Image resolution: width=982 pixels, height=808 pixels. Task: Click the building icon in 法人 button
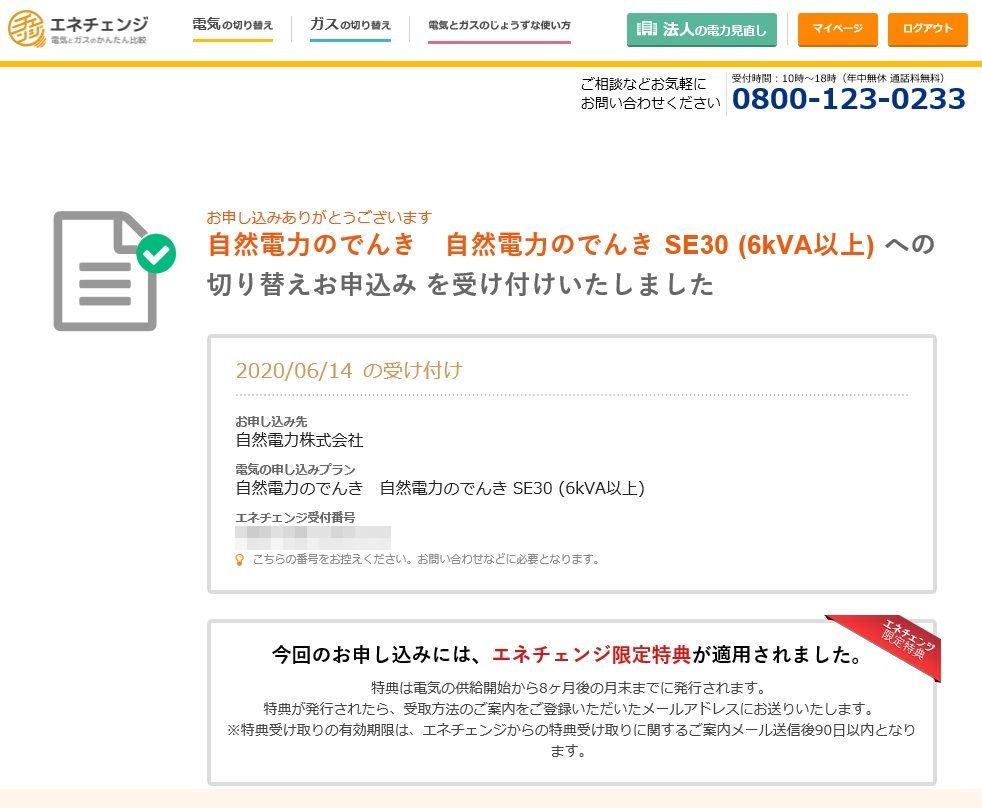[x=646, y=29]
